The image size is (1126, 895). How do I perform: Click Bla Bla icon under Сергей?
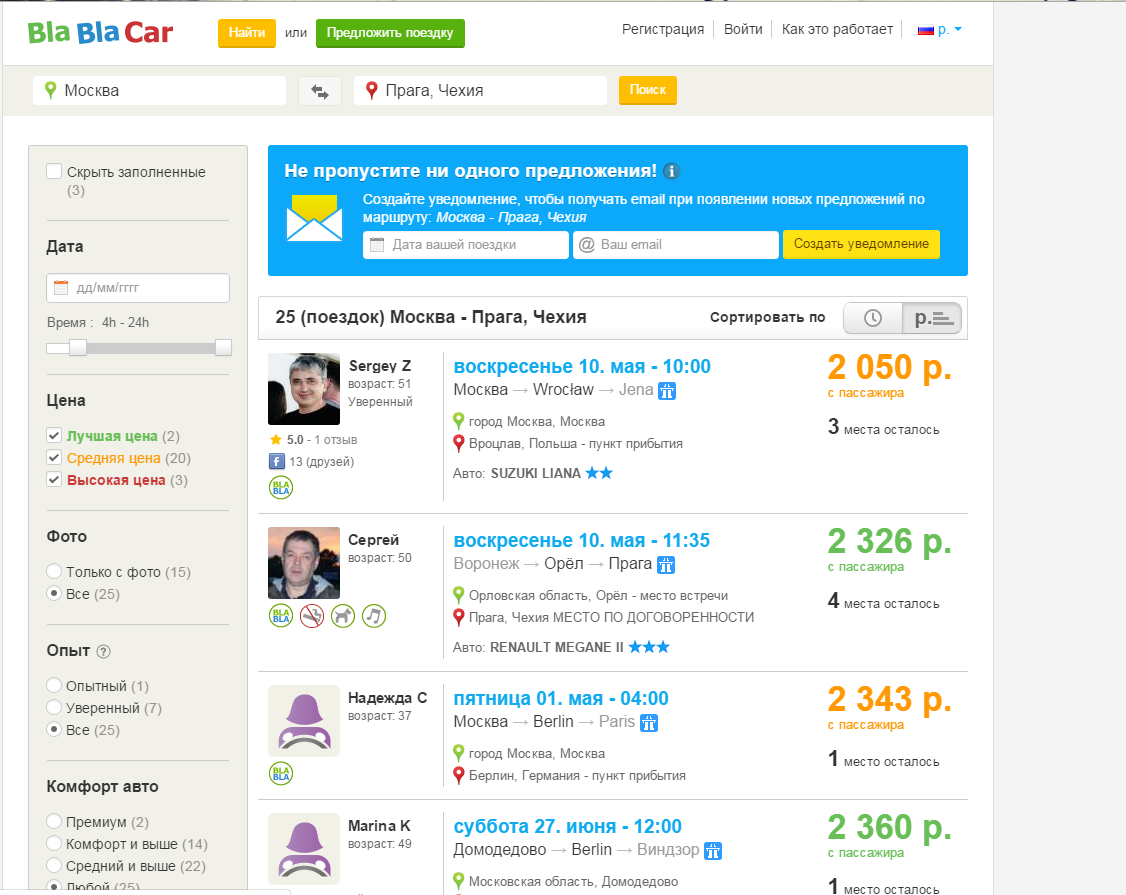[x=281, y=616]
